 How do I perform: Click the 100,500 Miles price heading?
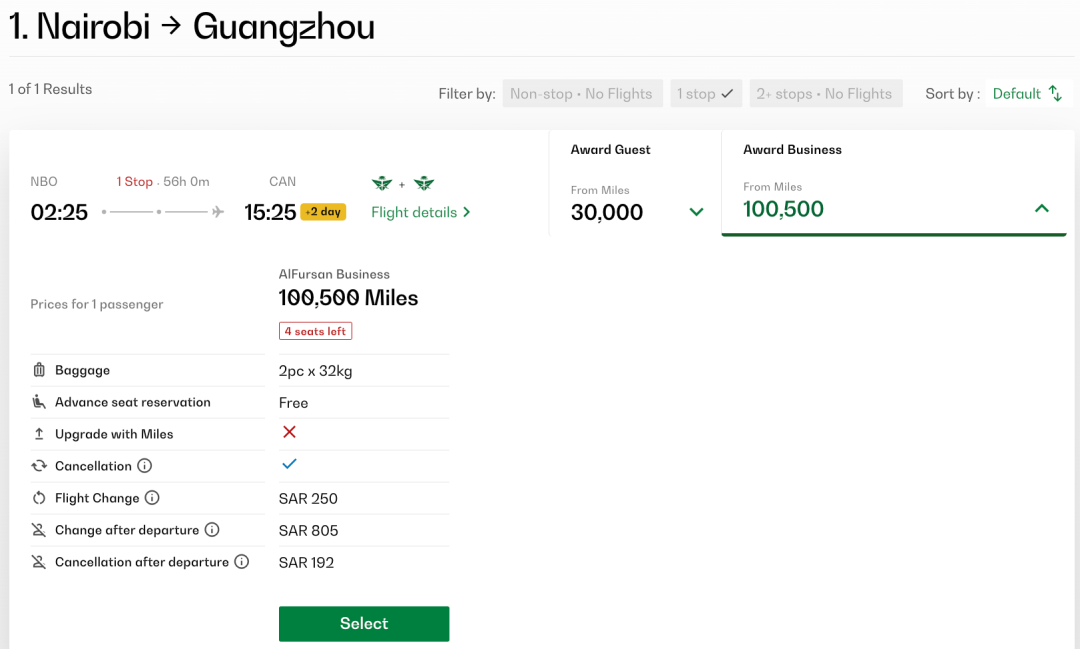click(x=349, y=298)
